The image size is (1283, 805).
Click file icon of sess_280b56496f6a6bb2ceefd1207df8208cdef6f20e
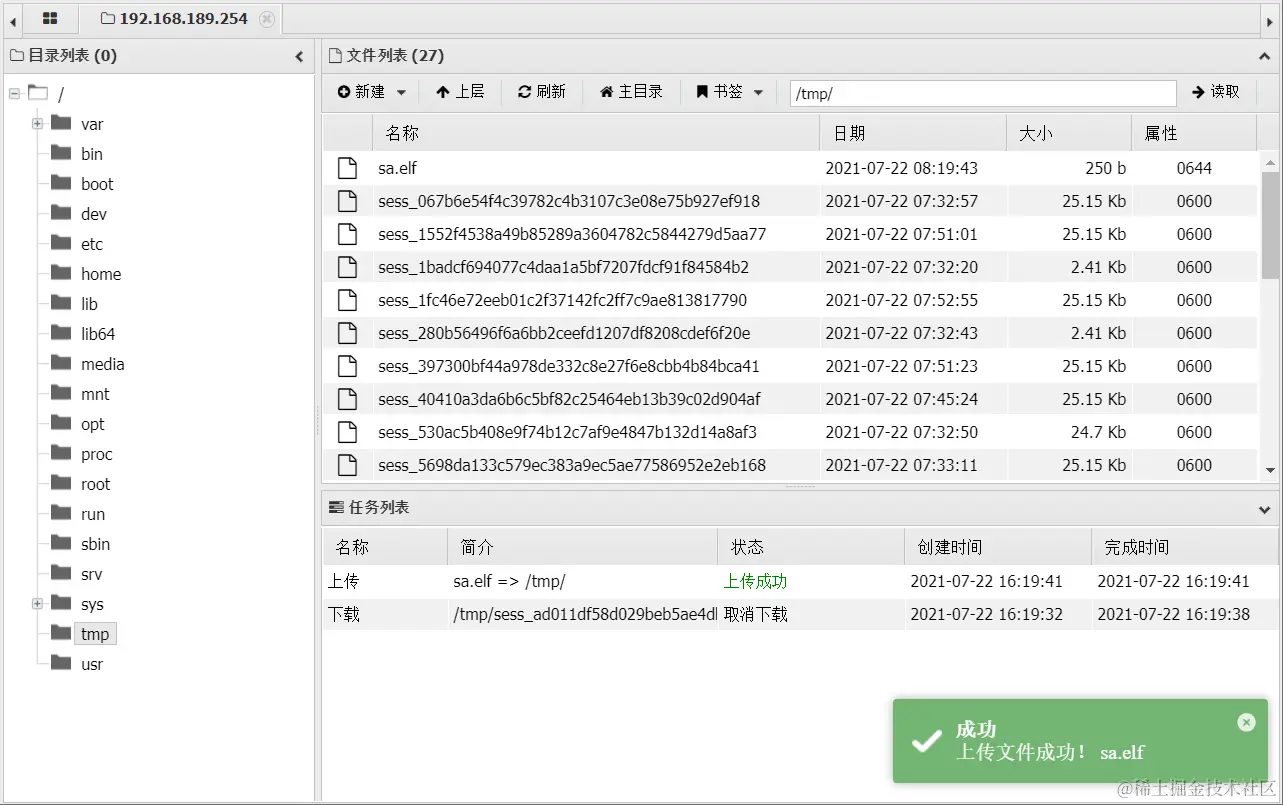[347, 333]
